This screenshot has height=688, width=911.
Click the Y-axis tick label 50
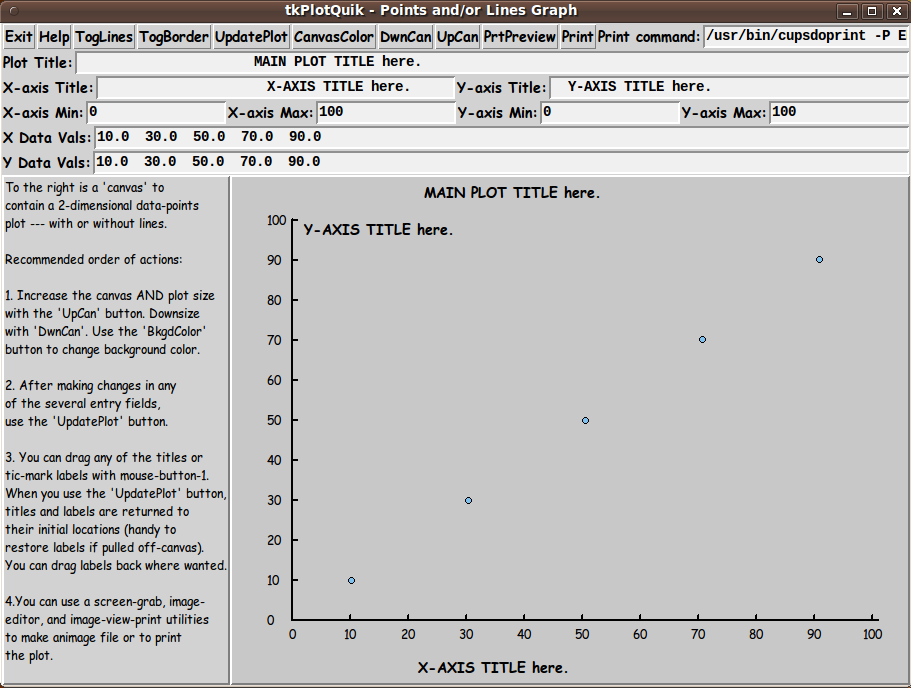[x=274, y=420]
